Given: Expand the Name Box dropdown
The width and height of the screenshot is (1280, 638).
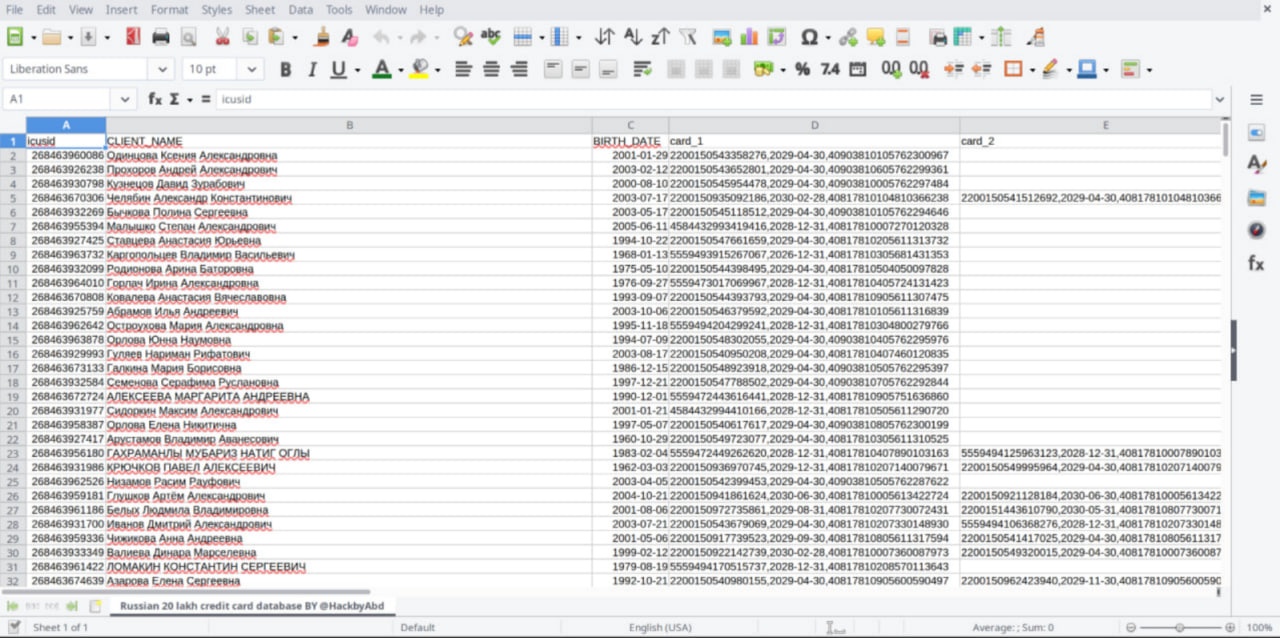Looking at the screenshot, I should point(125,99).
